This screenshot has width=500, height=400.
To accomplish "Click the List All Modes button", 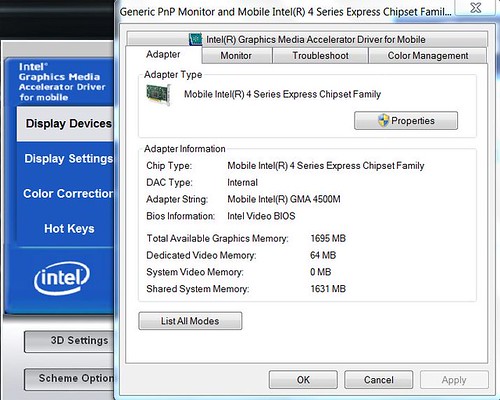I will pyautogui.click(x=190, y=321).
